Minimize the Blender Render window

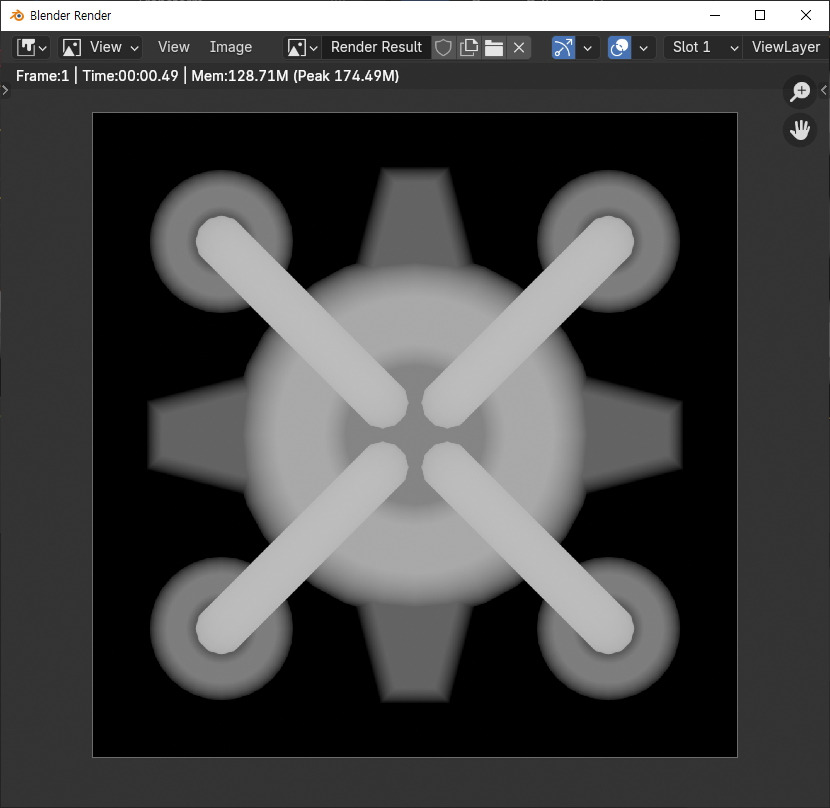coord(715,15)
